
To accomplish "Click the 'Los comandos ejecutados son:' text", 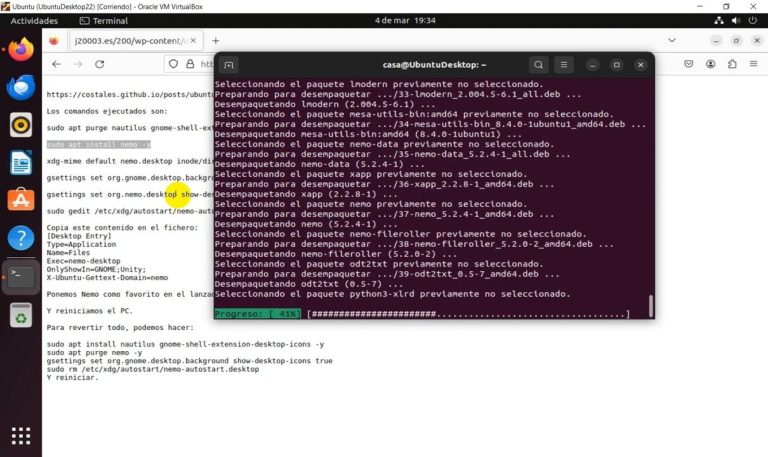I will 107,111.
